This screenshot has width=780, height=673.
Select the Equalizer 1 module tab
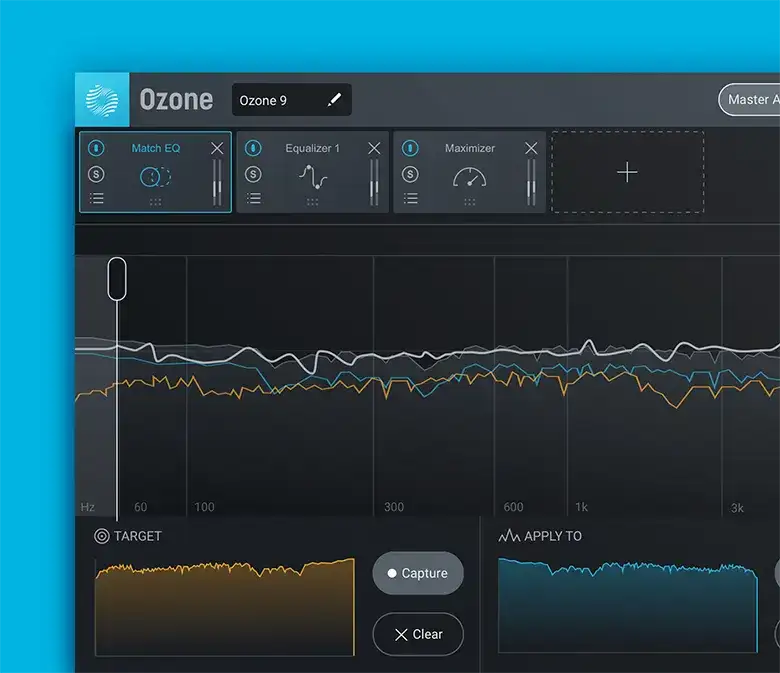click(x=312, y=172)
